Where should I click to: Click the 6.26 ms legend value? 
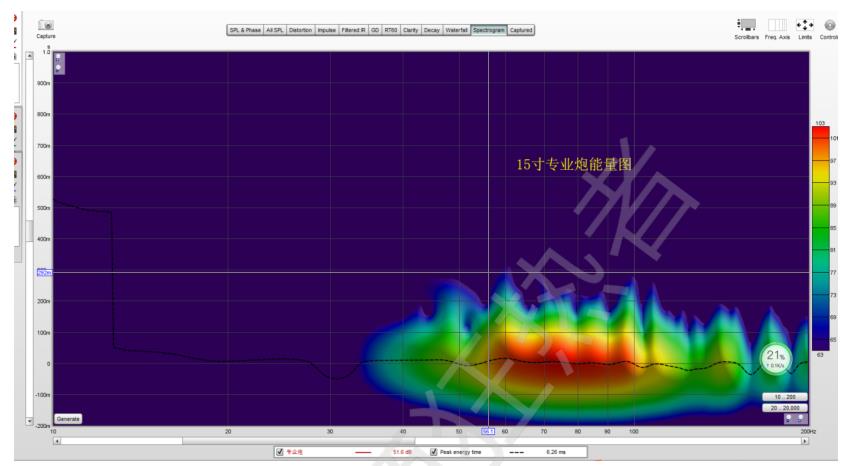point(555,452)
